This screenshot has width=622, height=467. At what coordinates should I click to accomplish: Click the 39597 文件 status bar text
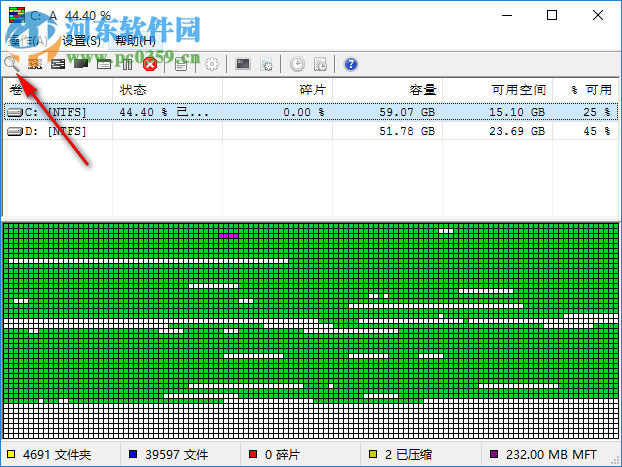click(x=177, y=454)
